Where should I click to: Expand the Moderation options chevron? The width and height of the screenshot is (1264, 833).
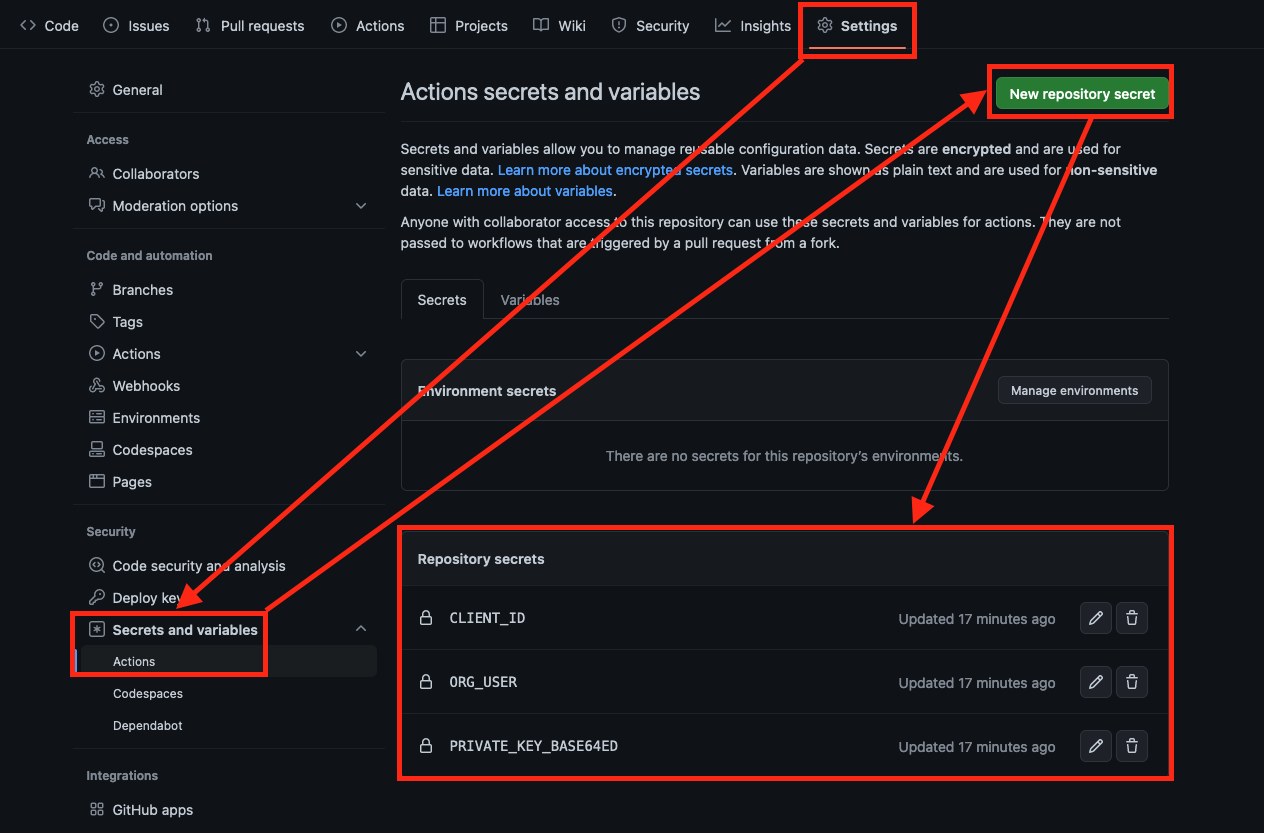(x=361, y=206)
